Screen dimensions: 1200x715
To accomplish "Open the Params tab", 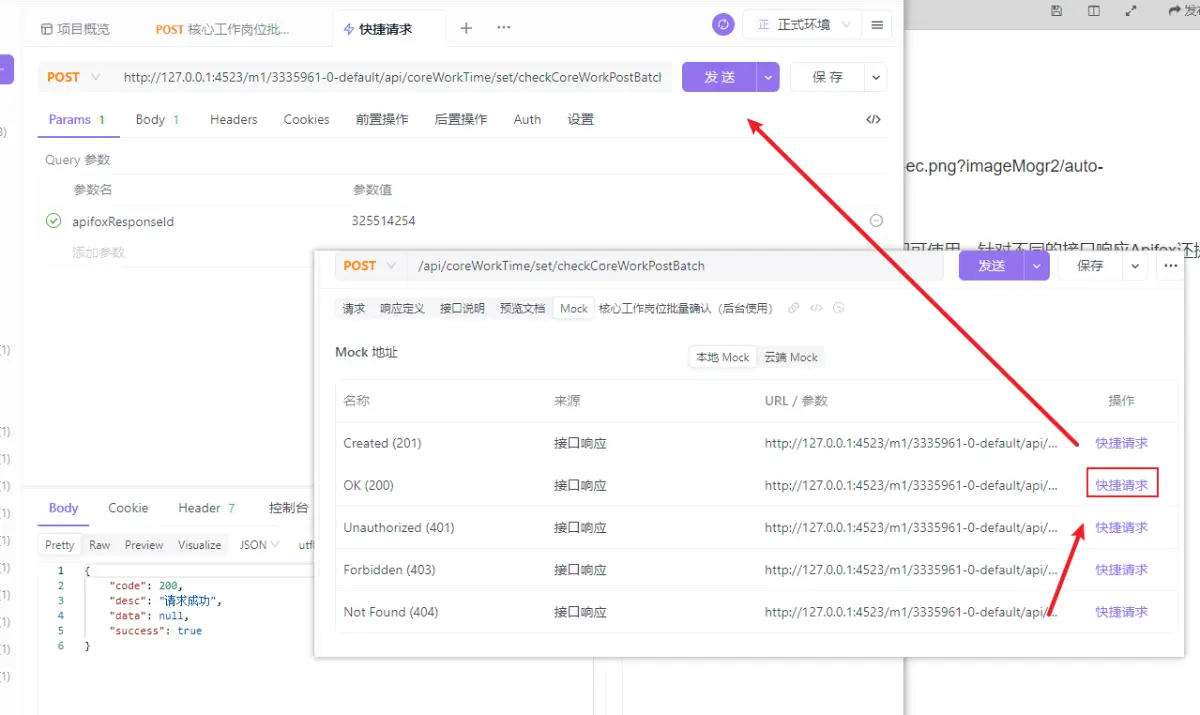I will click(77, 119).
